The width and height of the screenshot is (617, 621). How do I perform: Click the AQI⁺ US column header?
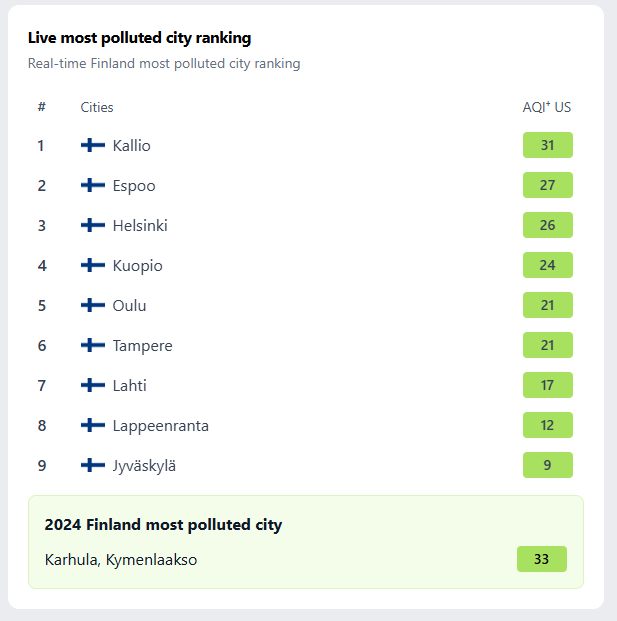[x=547, y=107]
